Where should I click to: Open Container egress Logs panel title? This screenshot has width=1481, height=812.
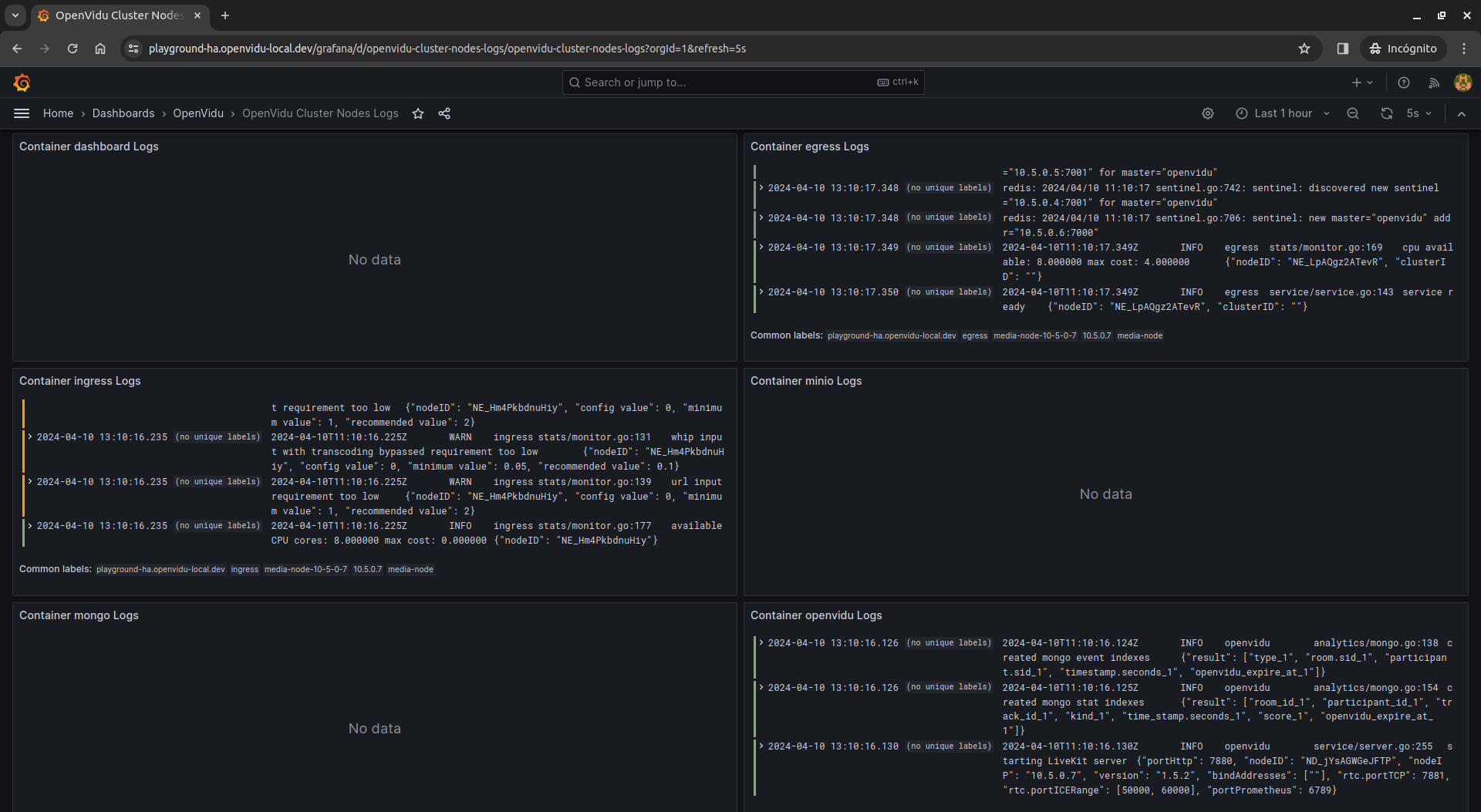point(809,147)
